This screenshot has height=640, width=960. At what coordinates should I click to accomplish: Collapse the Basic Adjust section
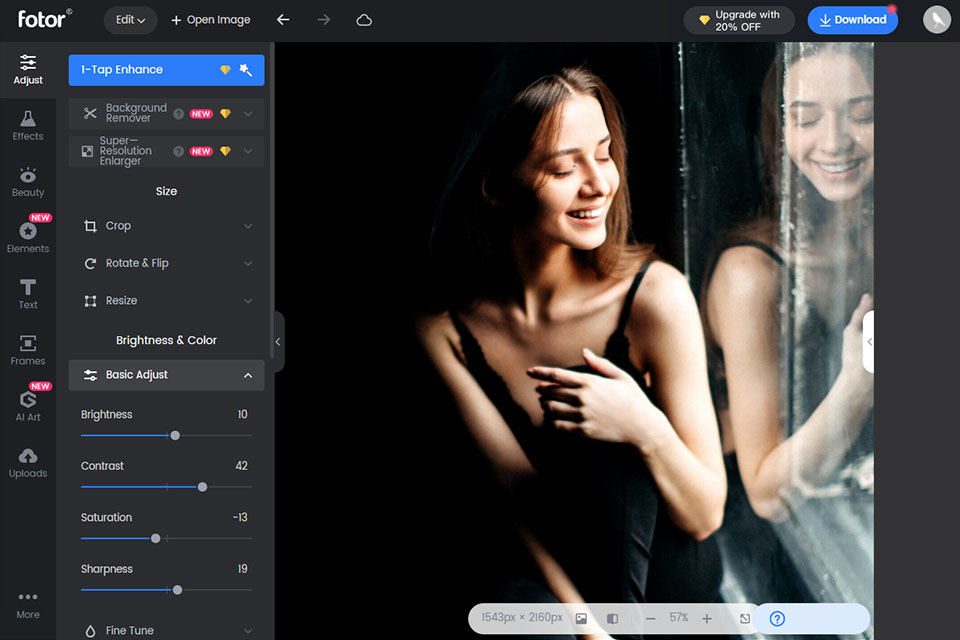click(248, 375)
